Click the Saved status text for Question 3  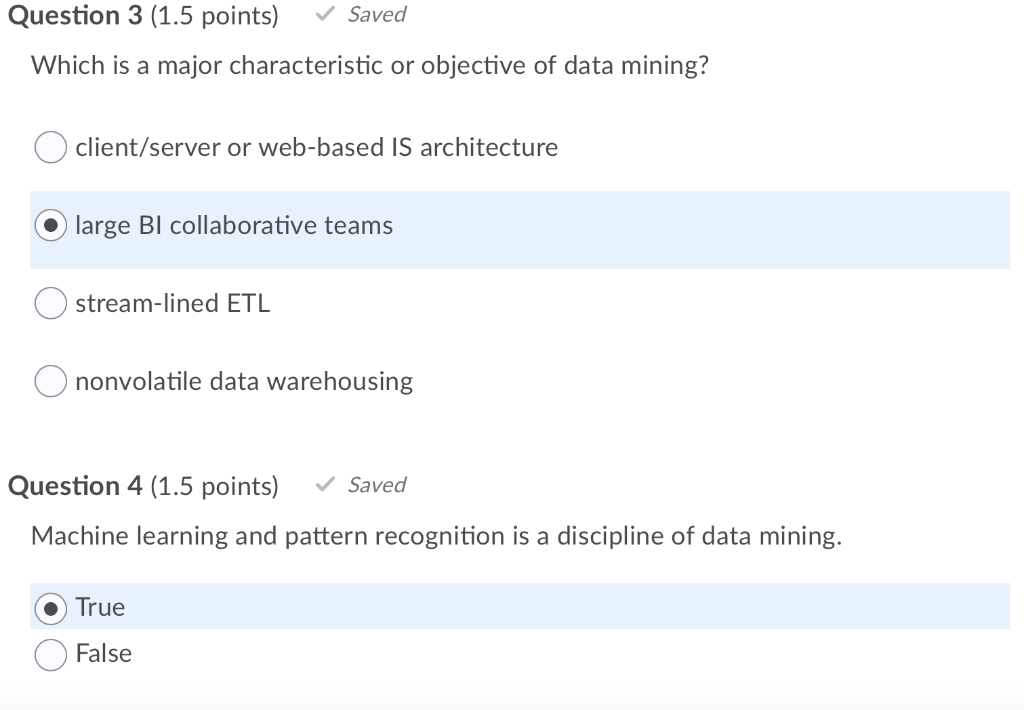click(376, 14)
